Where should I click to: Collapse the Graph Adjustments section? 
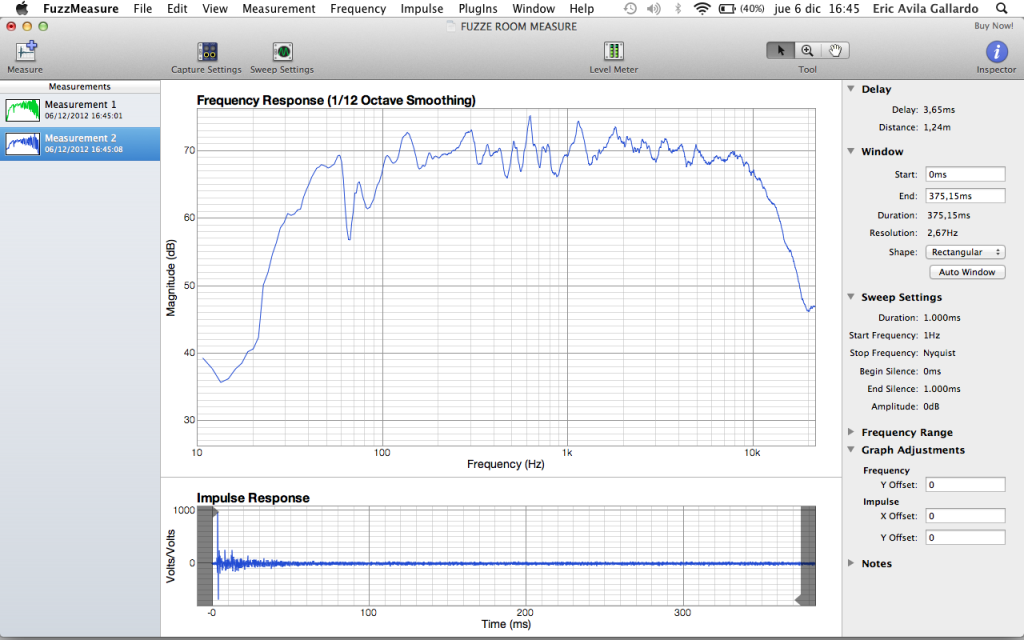851,449
